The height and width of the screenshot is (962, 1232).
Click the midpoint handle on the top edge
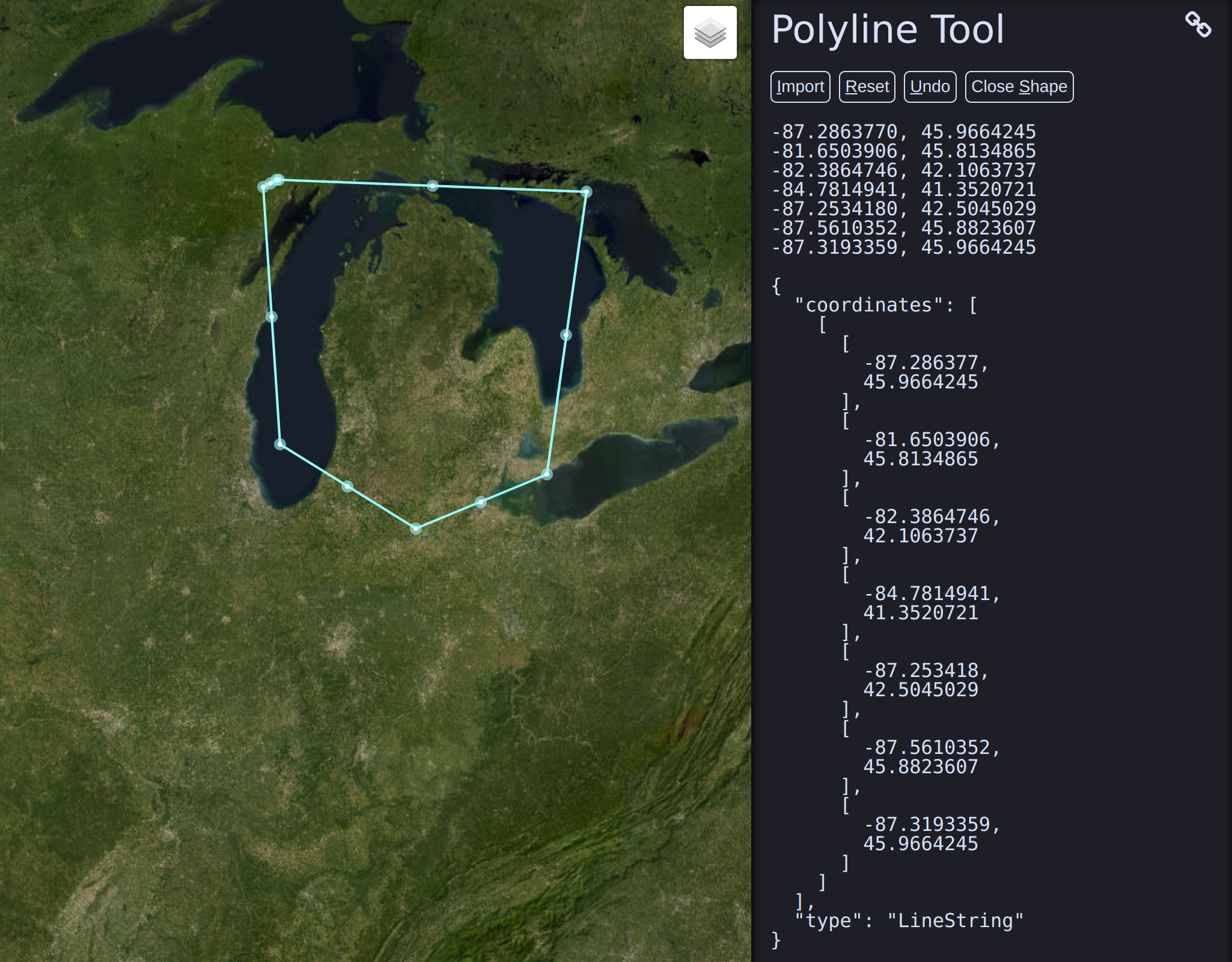[x=433, y=186]
